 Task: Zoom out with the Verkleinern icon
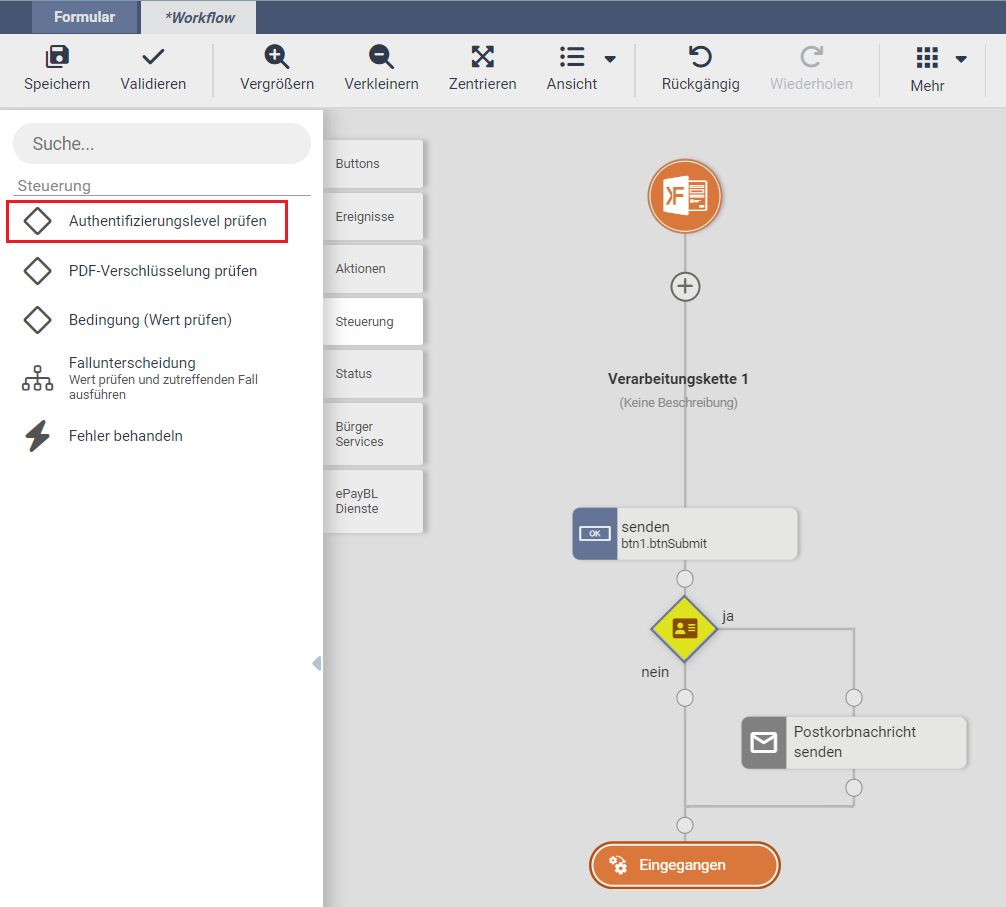(x=381, y=57)
